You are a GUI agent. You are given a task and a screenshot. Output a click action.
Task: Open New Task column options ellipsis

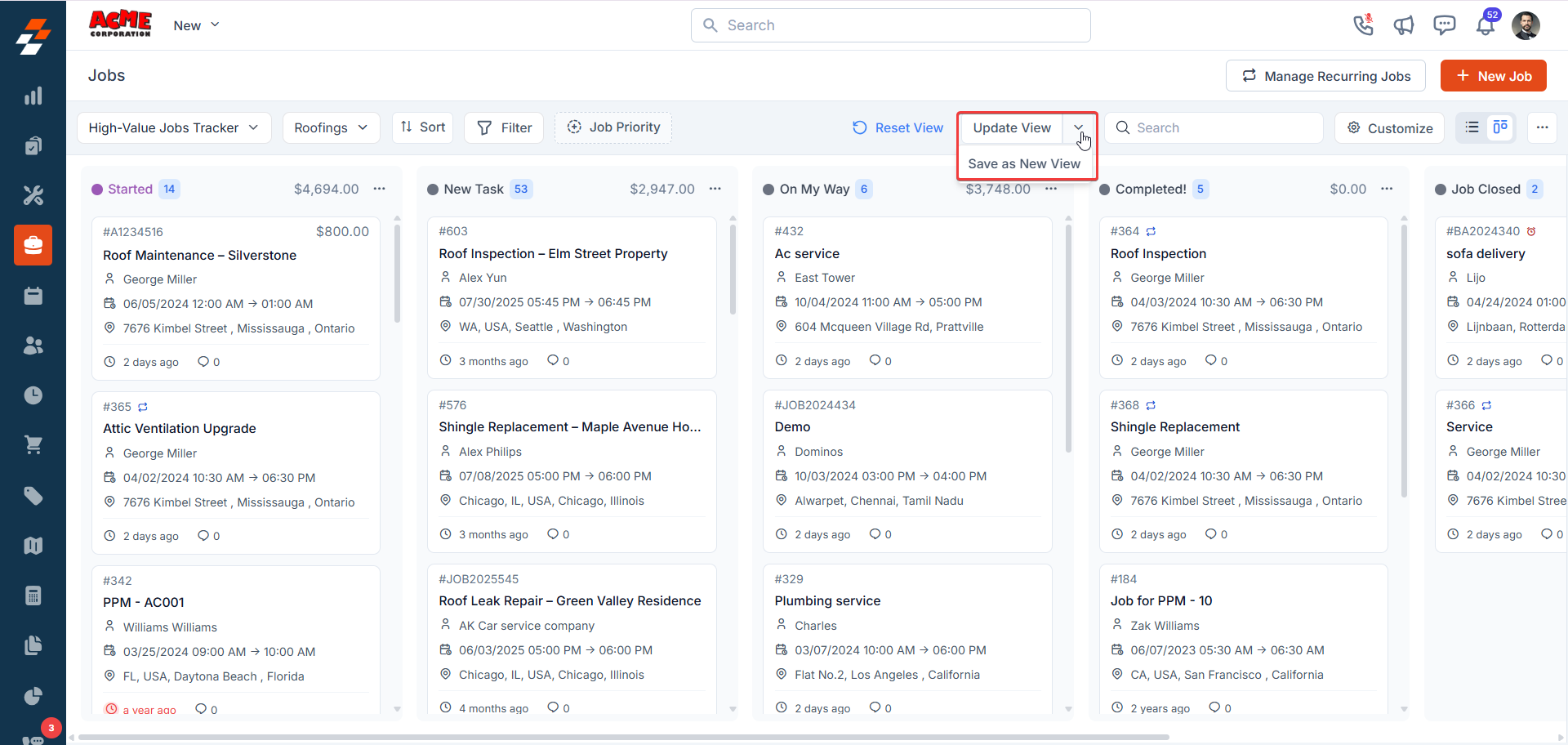tap(715, 189)
